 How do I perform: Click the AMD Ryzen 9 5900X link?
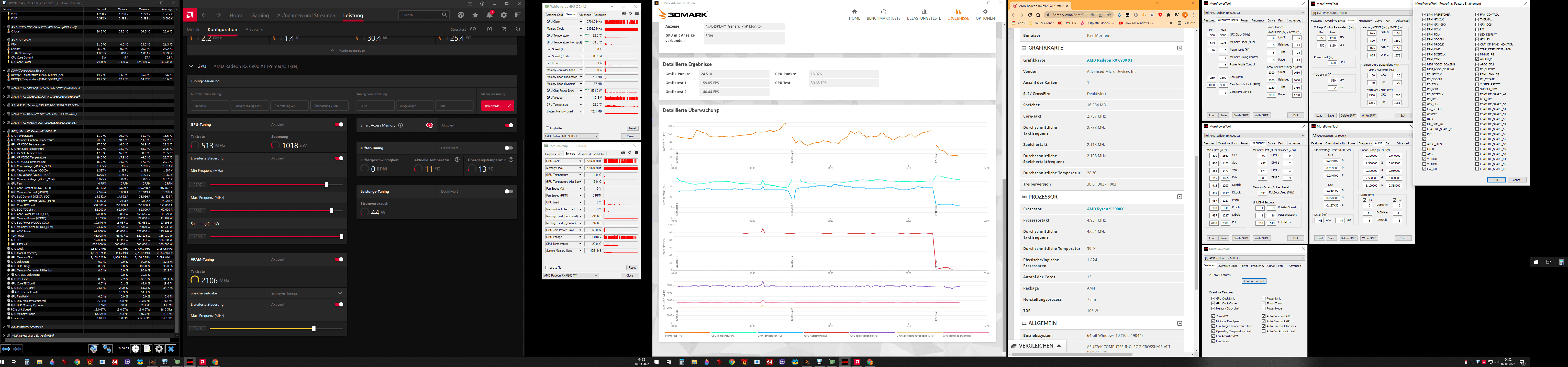1105,209
